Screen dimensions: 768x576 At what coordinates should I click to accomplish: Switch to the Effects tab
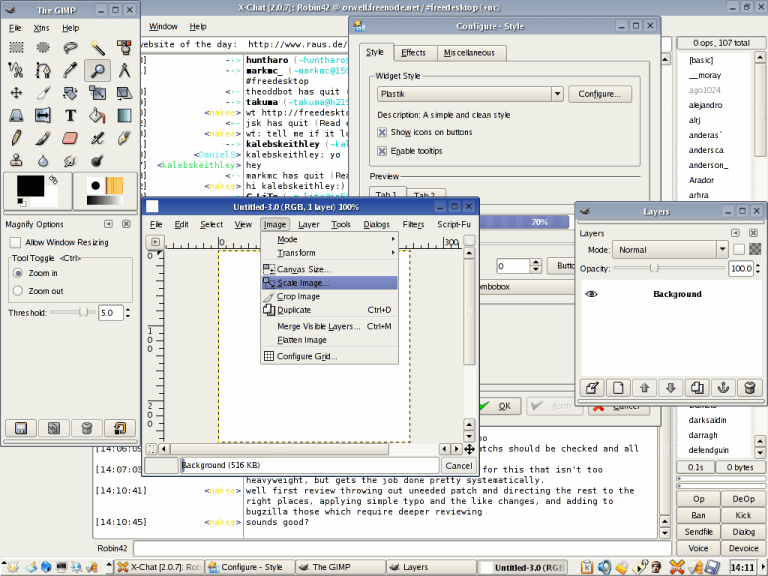click(412, 53)
